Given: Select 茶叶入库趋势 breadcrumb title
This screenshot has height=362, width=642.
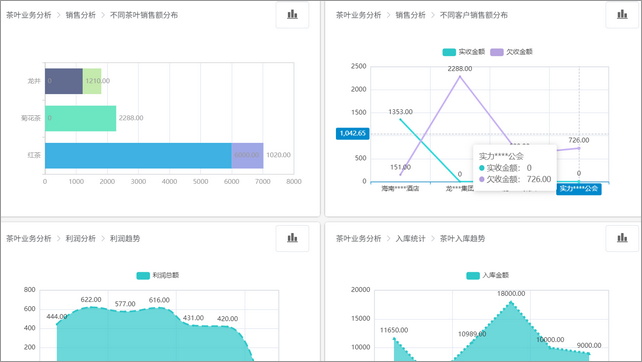Looking at the screenshot, I should [462, 238].
